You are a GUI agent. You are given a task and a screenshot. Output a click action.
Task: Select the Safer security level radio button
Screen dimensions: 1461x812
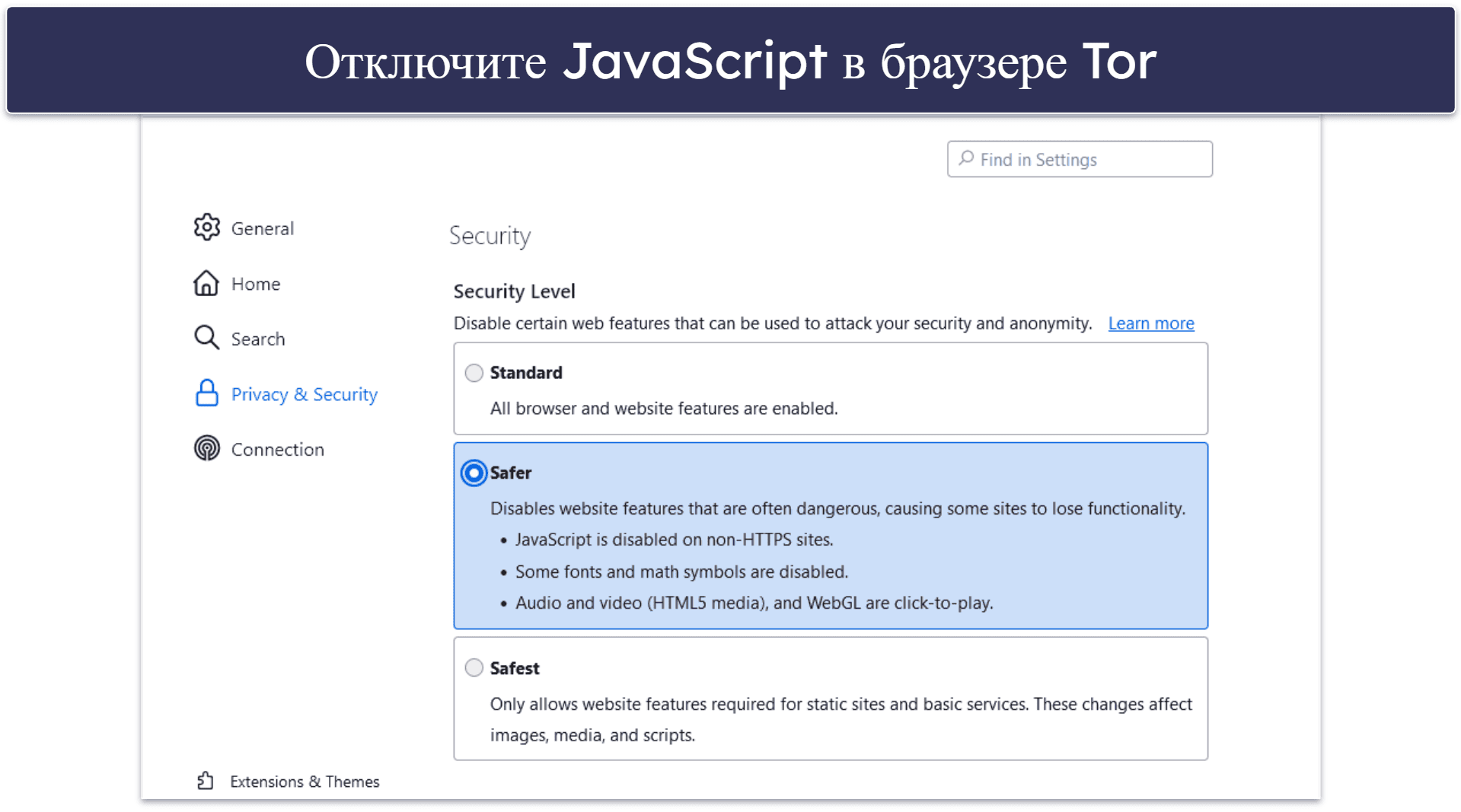(x=474, y=473)
